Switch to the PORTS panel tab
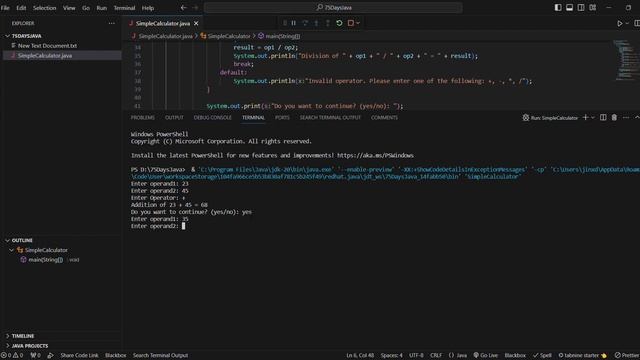The width and height of the screenshot is (640, 360). 282,118
